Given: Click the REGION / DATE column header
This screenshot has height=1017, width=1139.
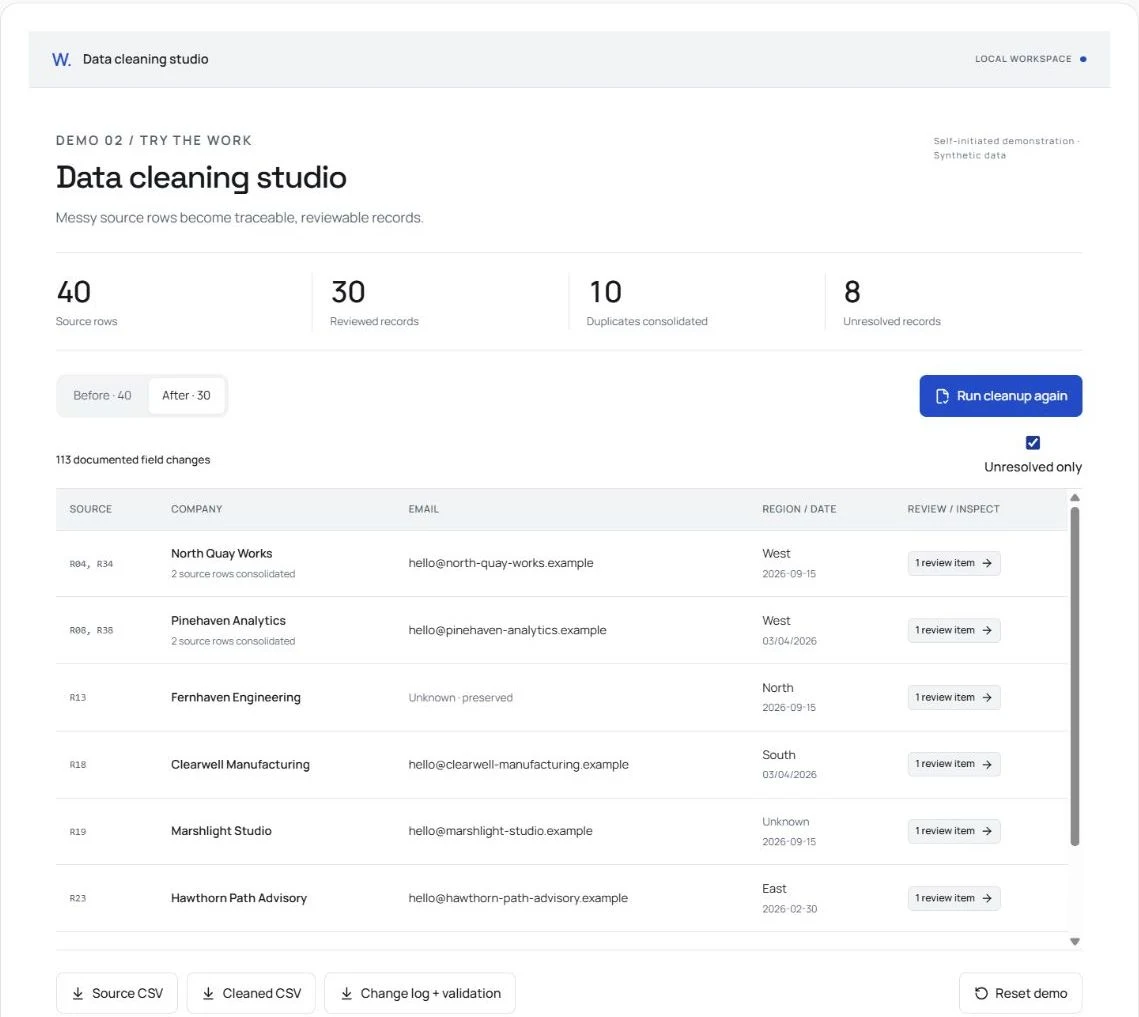Looking at the screenshot, I should 799,509.
